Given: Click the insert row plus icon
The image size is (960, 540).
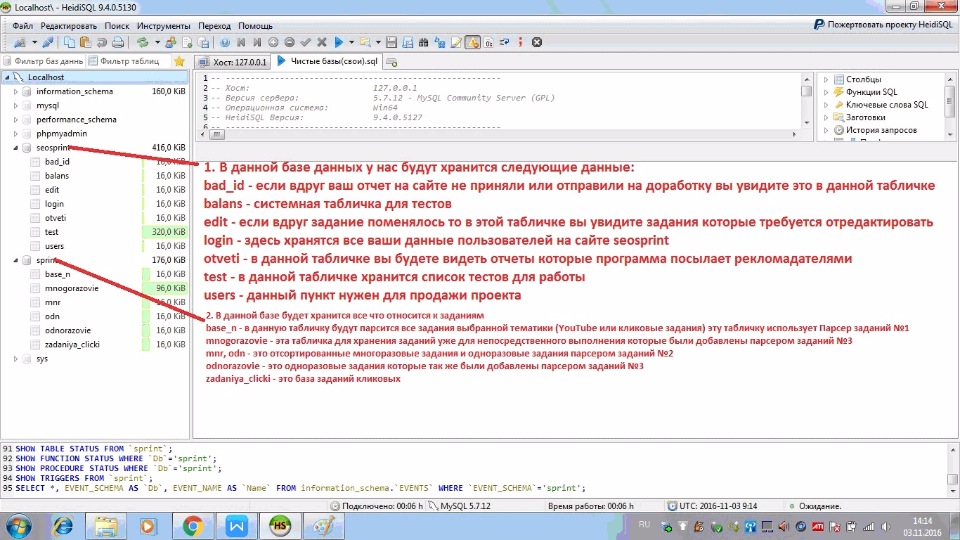Looking at the screenshot, I should [x=273, y=42].
